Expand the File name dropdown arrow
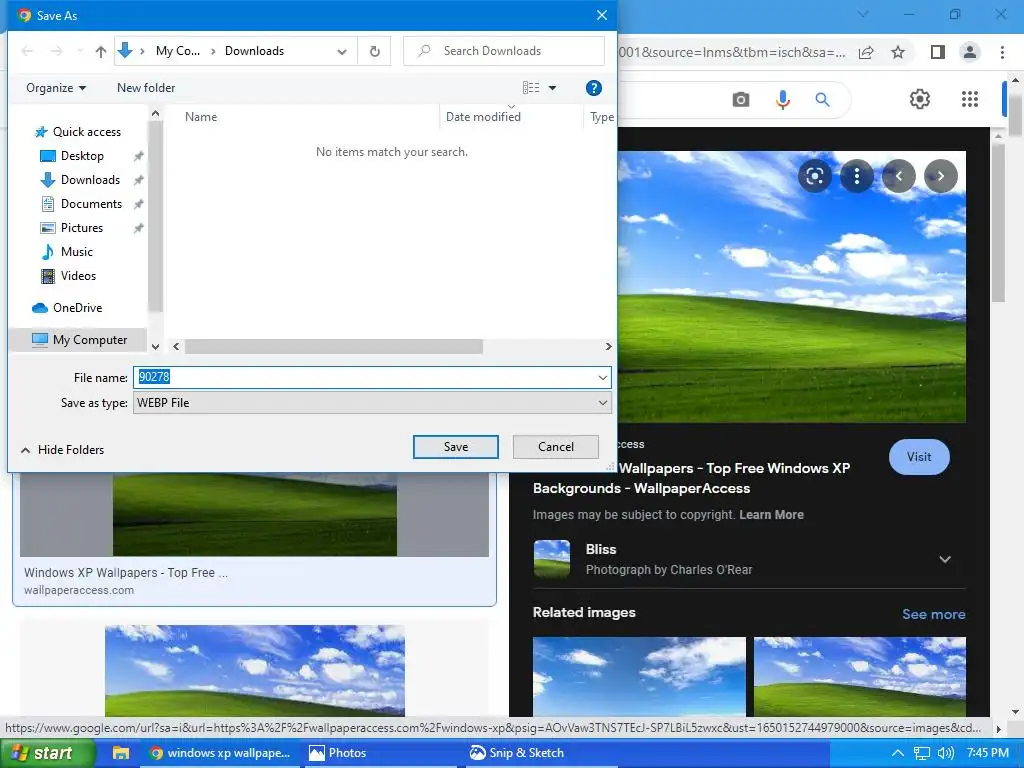Screen dimensions: 1024x768 click(x=602, y=377)
